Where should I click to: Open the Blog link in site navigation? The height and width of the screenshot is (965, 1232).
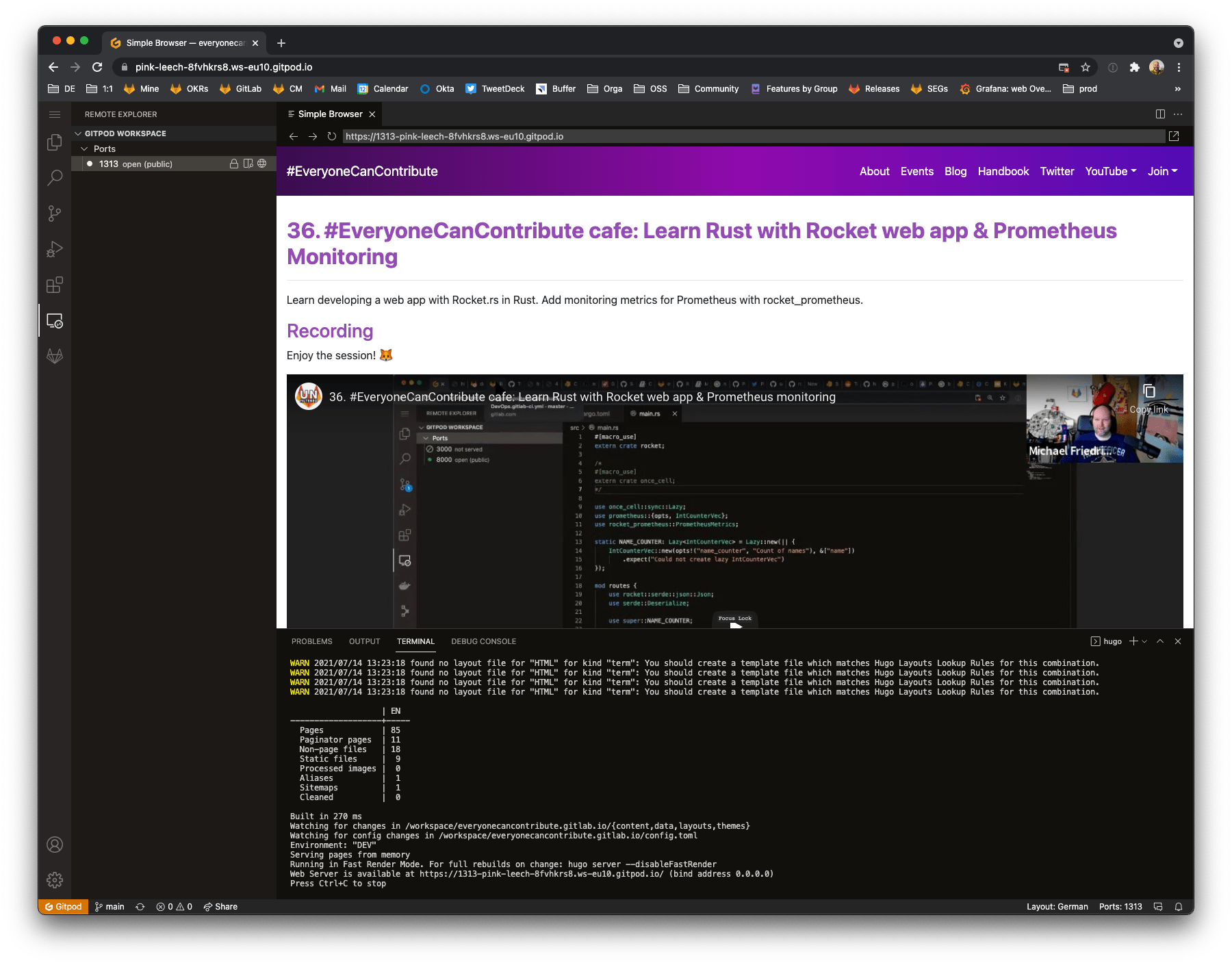(x=955, y=171)
